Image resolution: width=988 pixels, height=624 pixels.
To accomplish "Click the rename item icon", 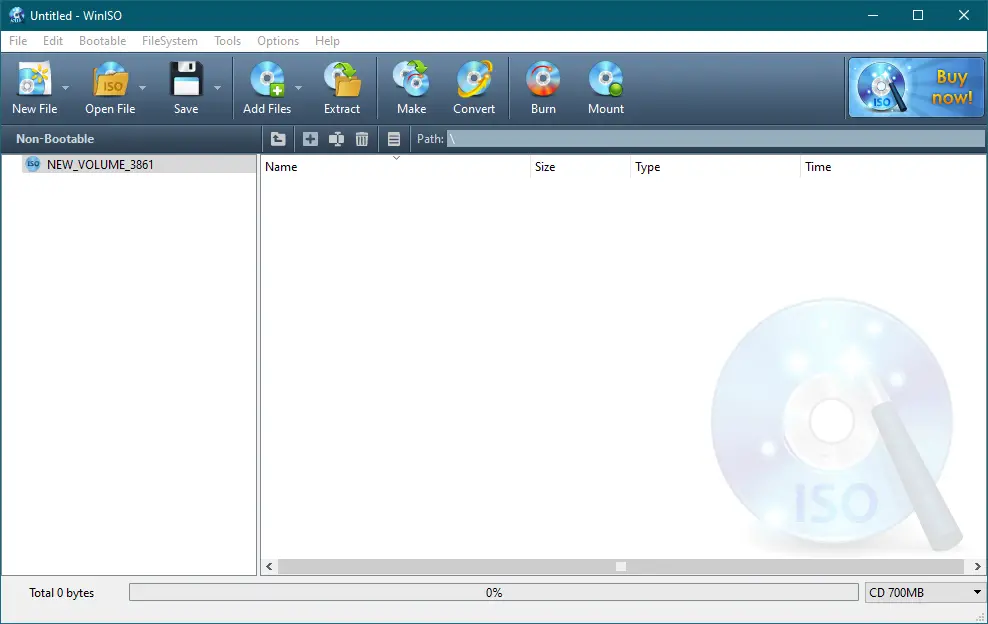I will pos(336,139).
